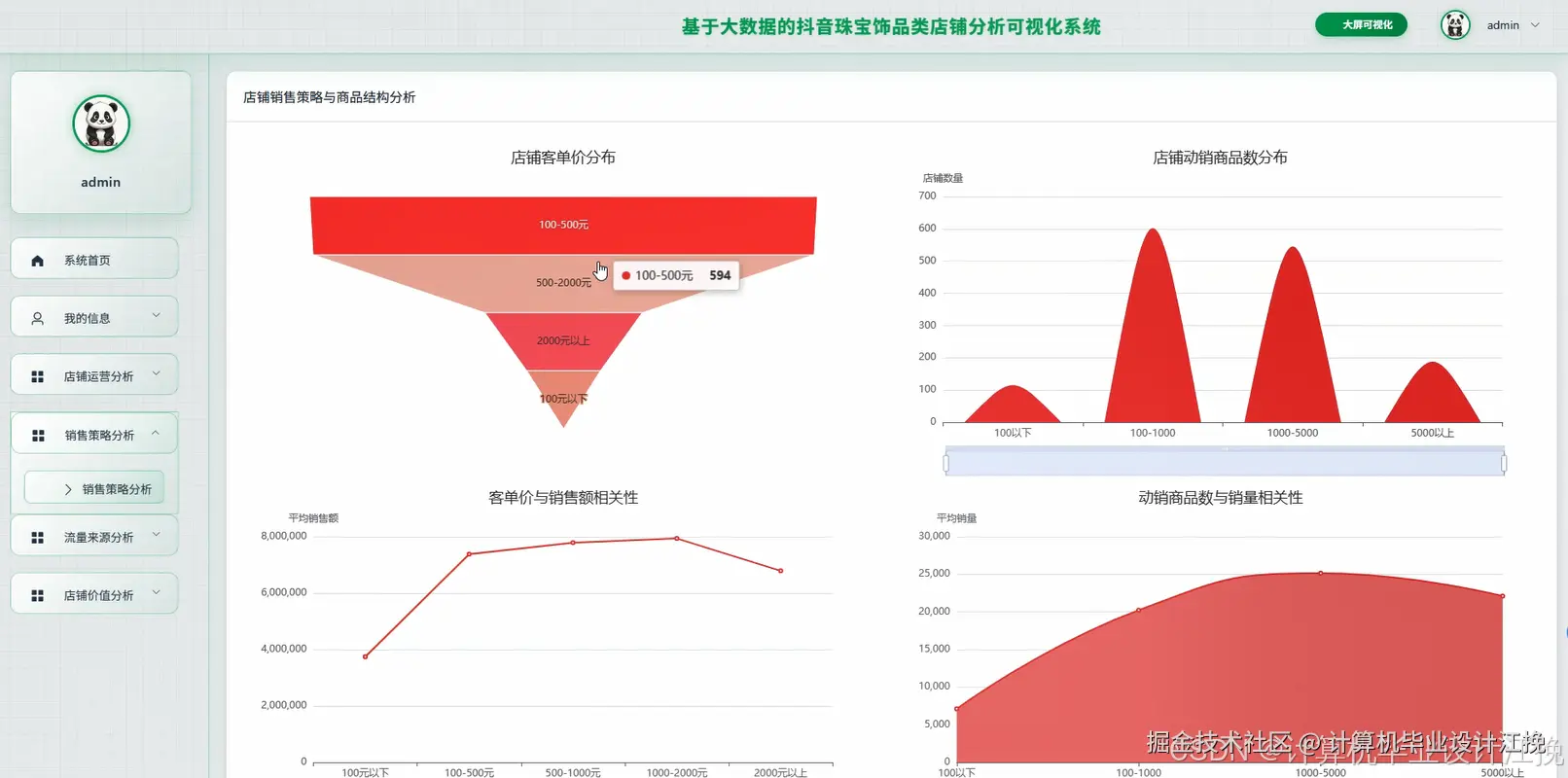The image size is (1568, 778).
Task: Open the 店铺价值分析 menu
Action: point(94,594)
